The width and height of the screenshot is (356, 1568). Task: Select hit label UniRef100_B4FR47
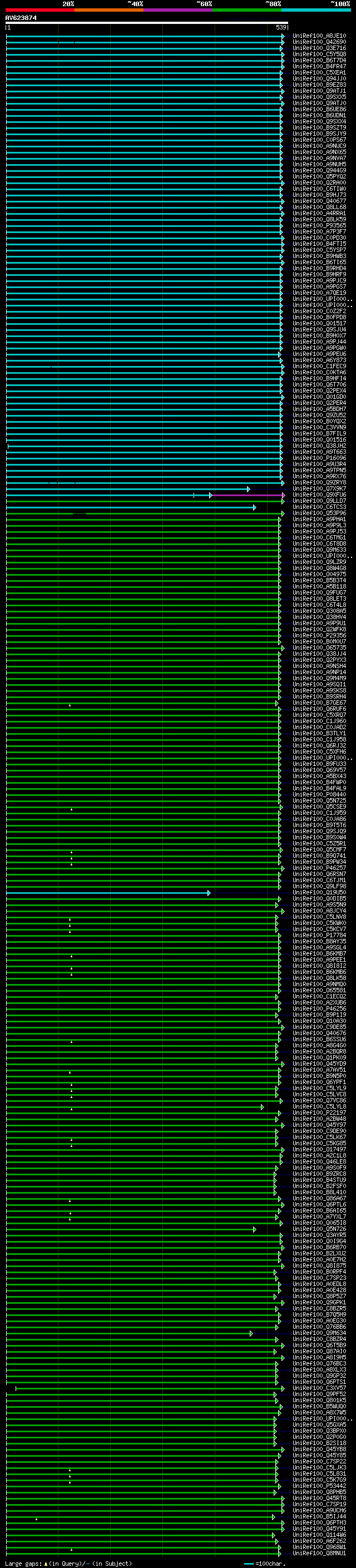click(x=319, y=66)
